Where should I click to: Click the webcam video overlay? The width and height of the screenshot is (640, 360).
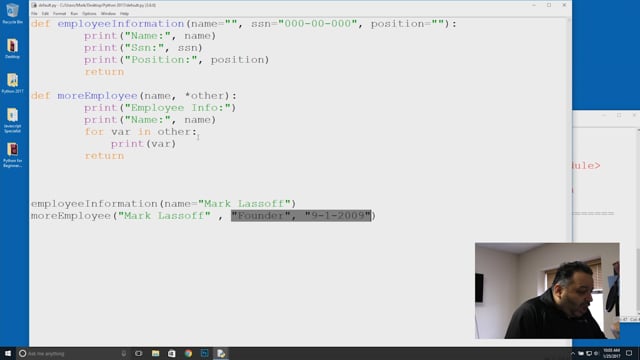pyautogui.click(x=547, y=291)
